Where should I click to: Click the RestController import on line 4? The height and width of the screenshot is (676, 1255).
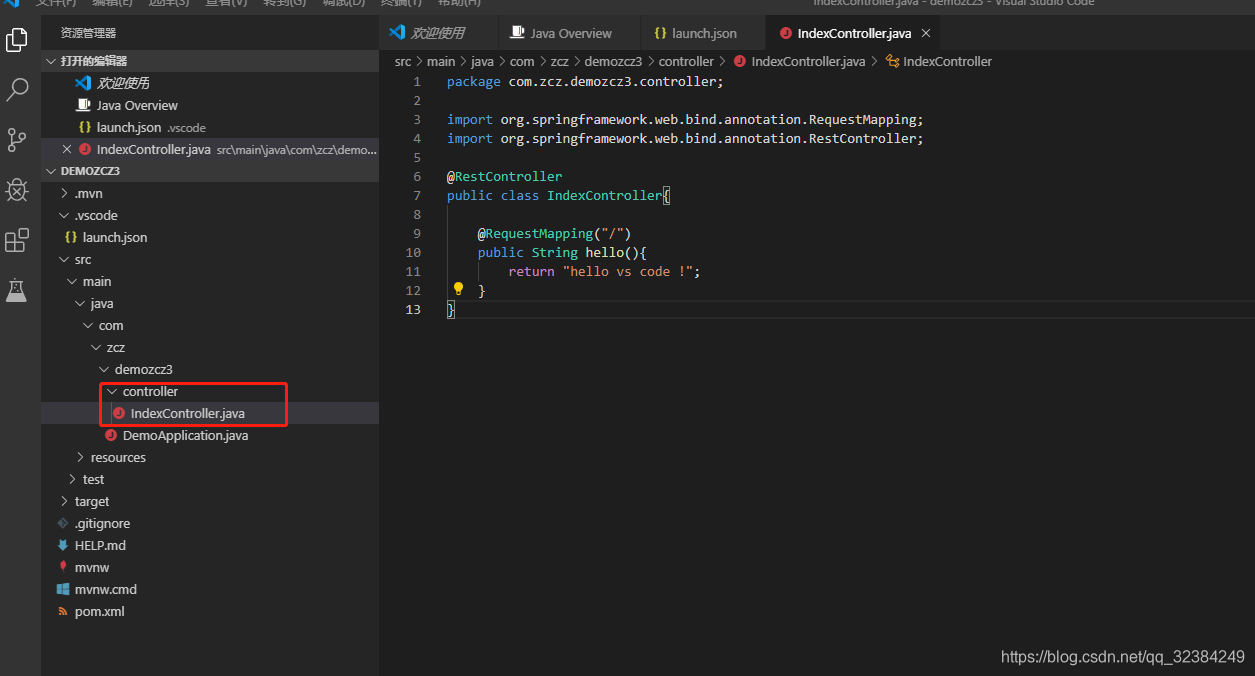[x=685, y=138]
